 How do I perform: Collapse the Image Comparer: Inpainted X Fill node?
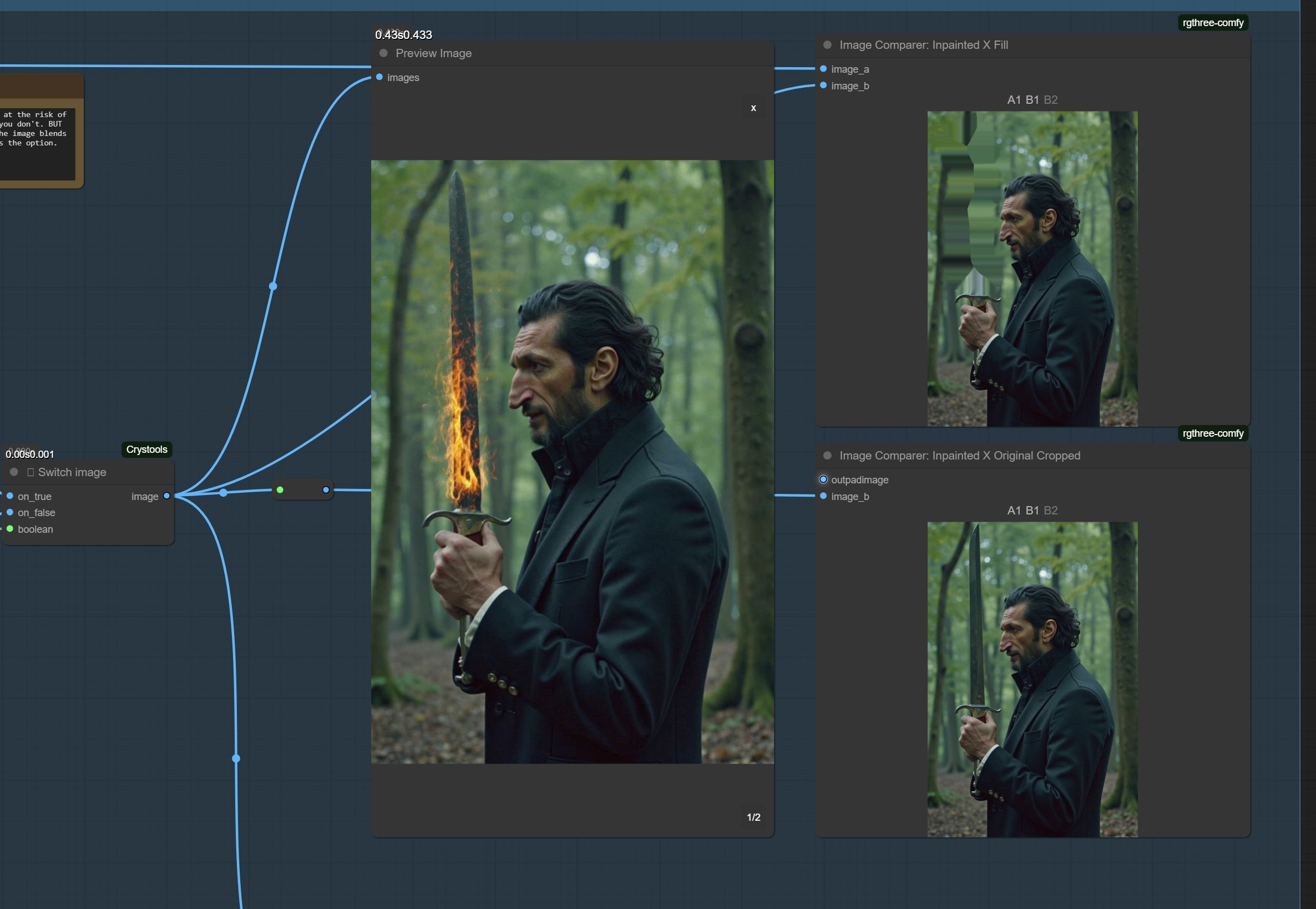point(827,45)
